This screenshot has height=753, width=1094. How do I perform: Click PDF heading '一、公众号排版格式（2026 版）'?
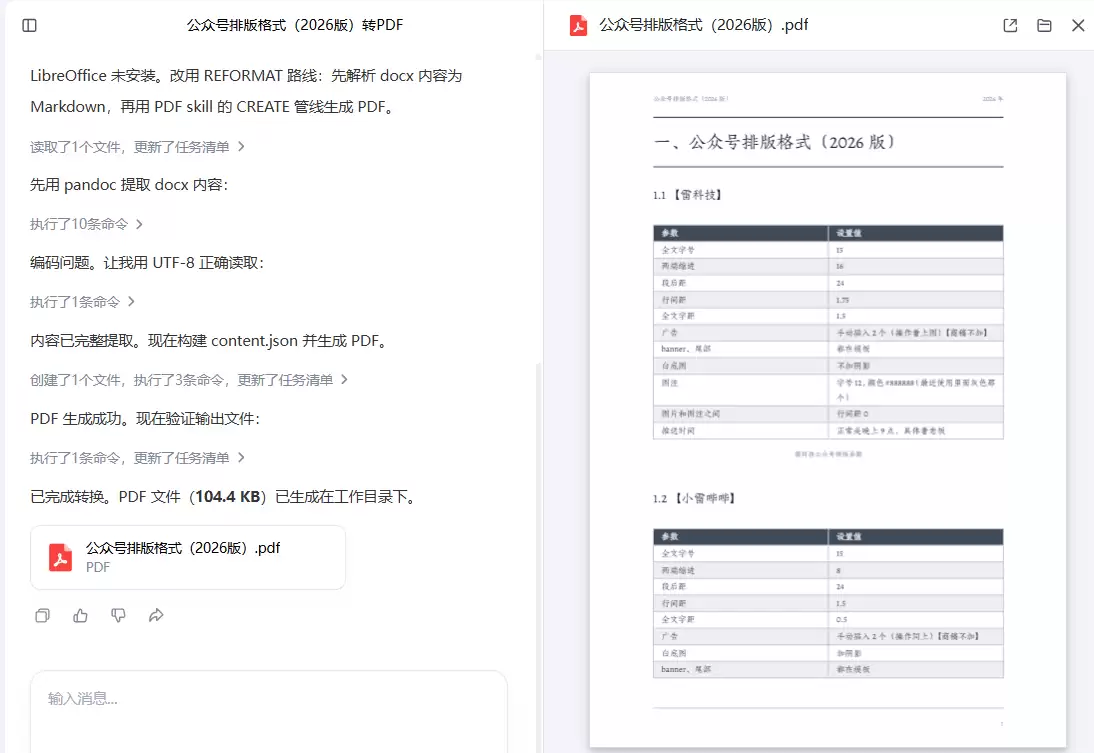775,142
